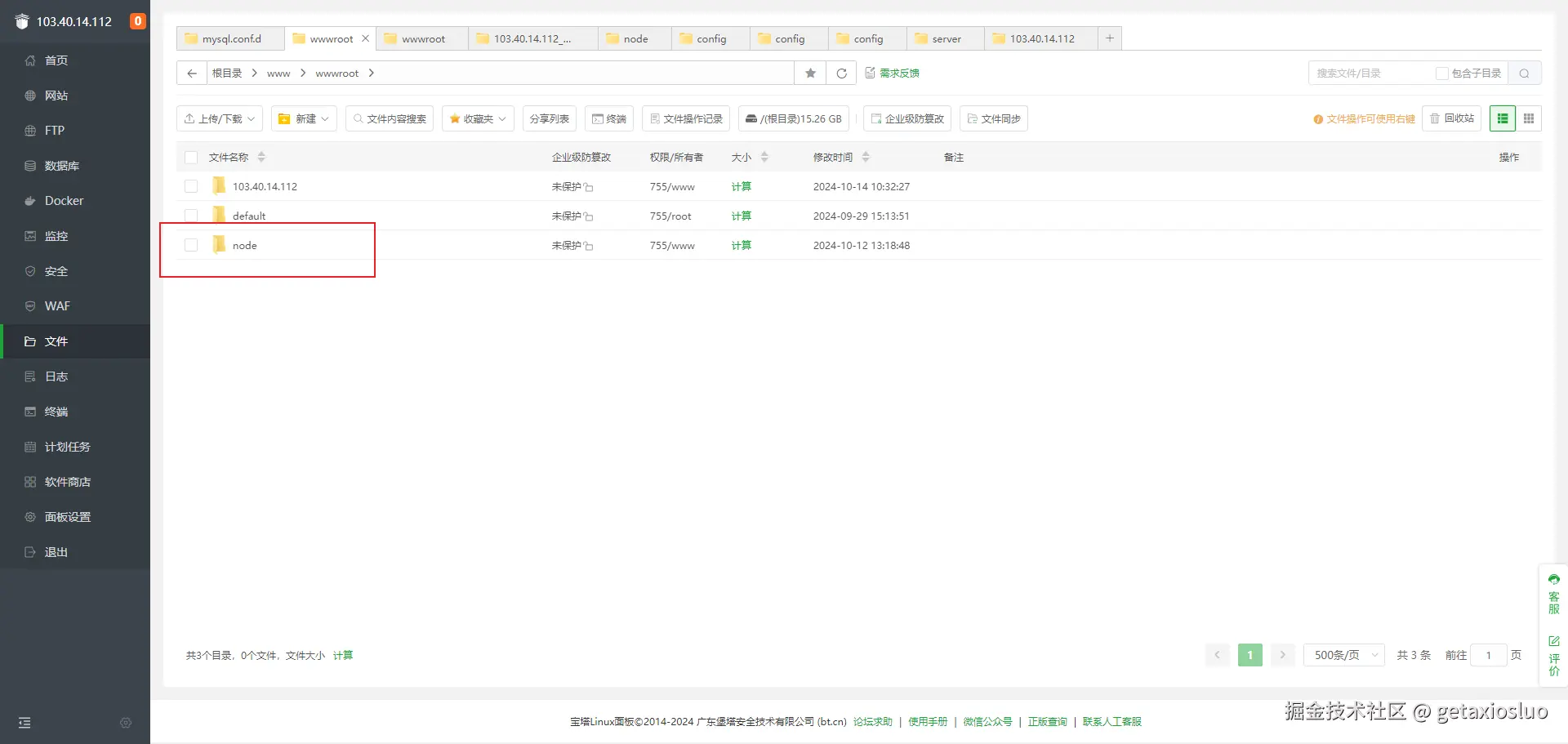Screen dimensions: 1568x744
Task: Launch the 终端 toolbar button
Action: tap(609, 118)
